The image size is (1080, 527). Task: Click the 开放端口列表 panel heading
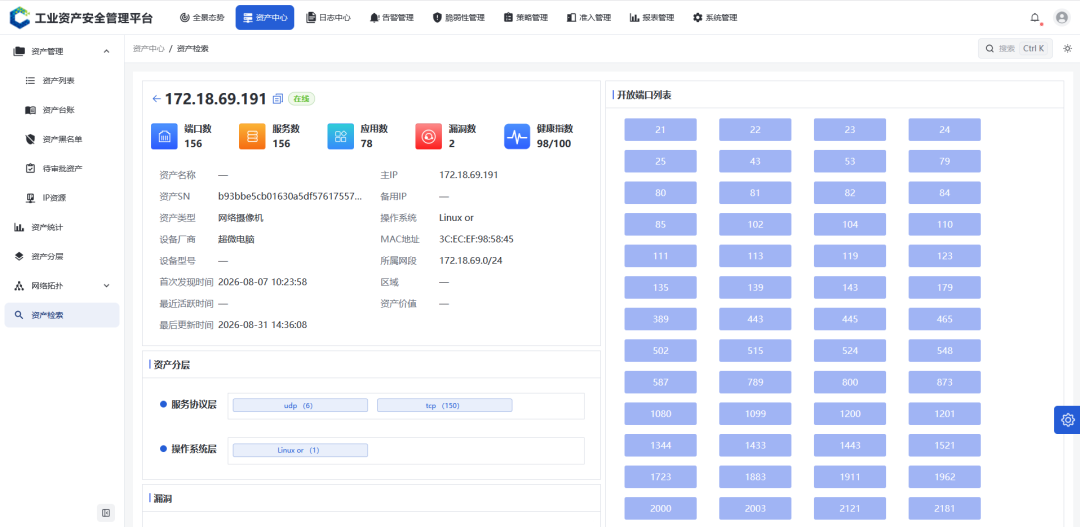(644, 95)
